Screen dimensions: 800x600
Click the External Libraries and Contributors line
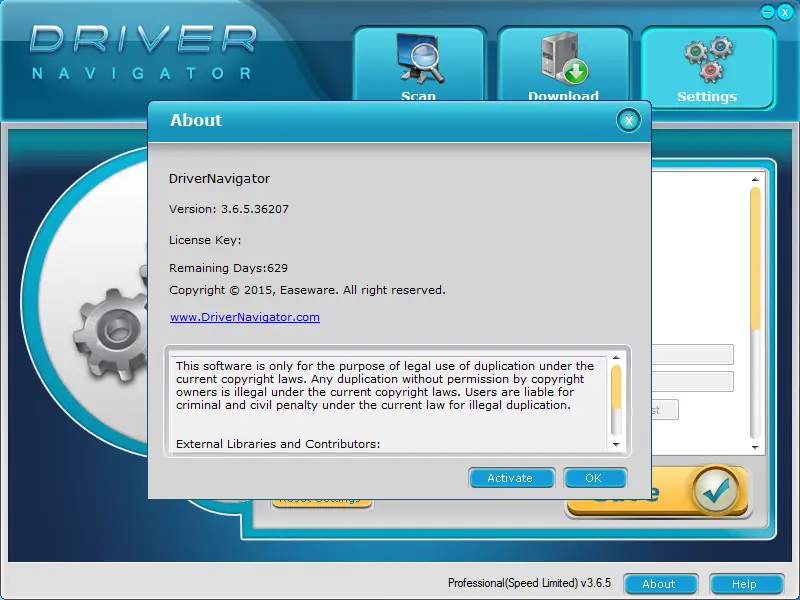(278, 444)
